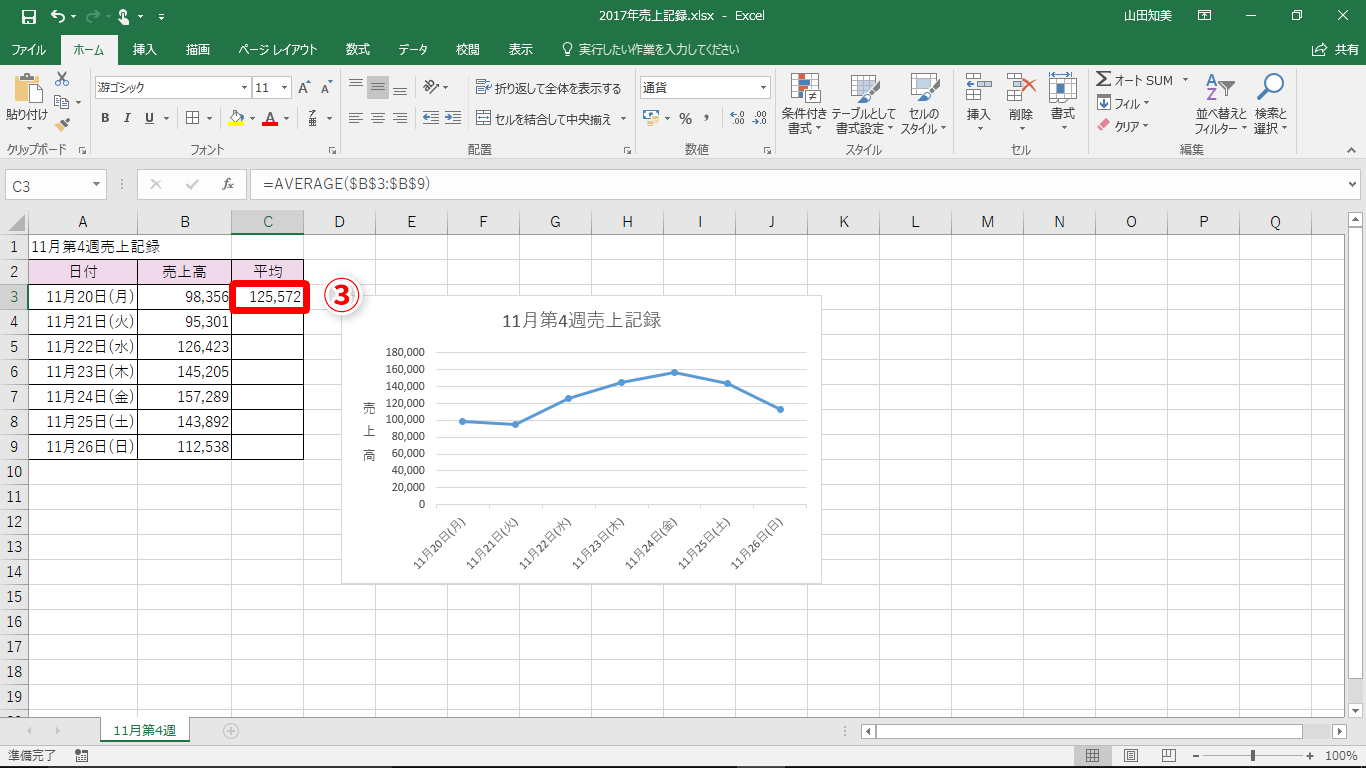This screenshot has height=768, width=1366.
Task: Switch to Page Break Preview in status bar
Action: click(x=1169, y=756)
